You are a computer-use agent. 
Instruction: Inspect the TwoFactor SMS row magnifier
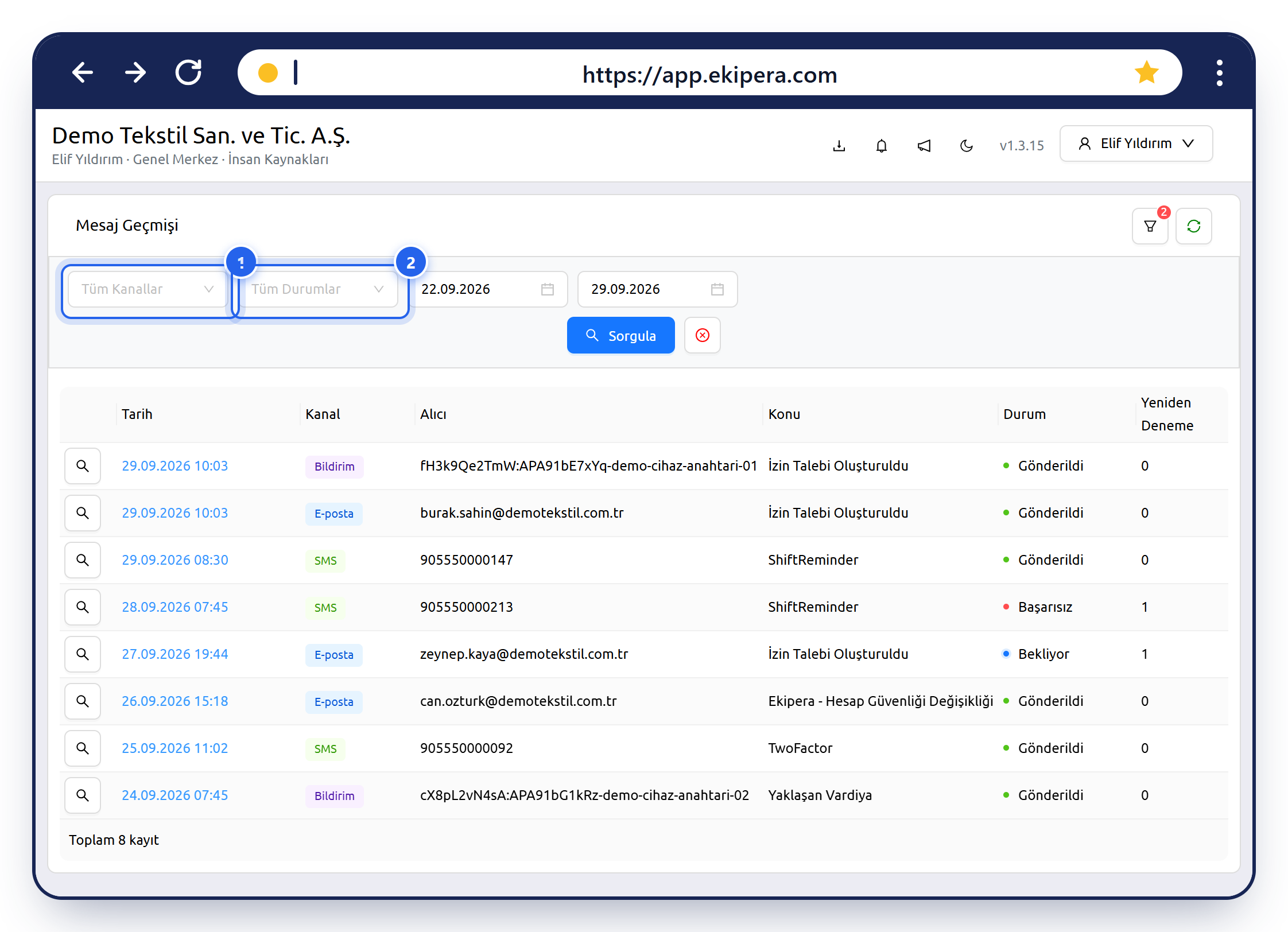83,748
